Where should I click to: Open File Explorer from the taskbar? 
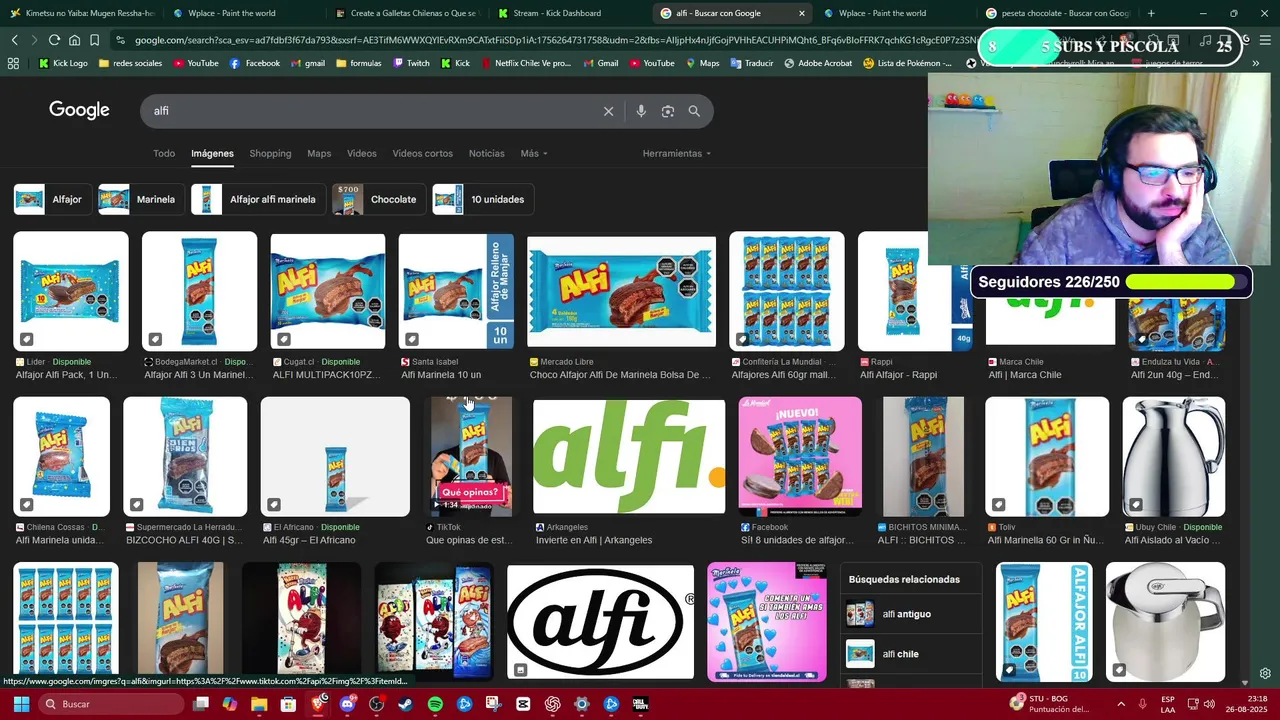pos(259,704)
